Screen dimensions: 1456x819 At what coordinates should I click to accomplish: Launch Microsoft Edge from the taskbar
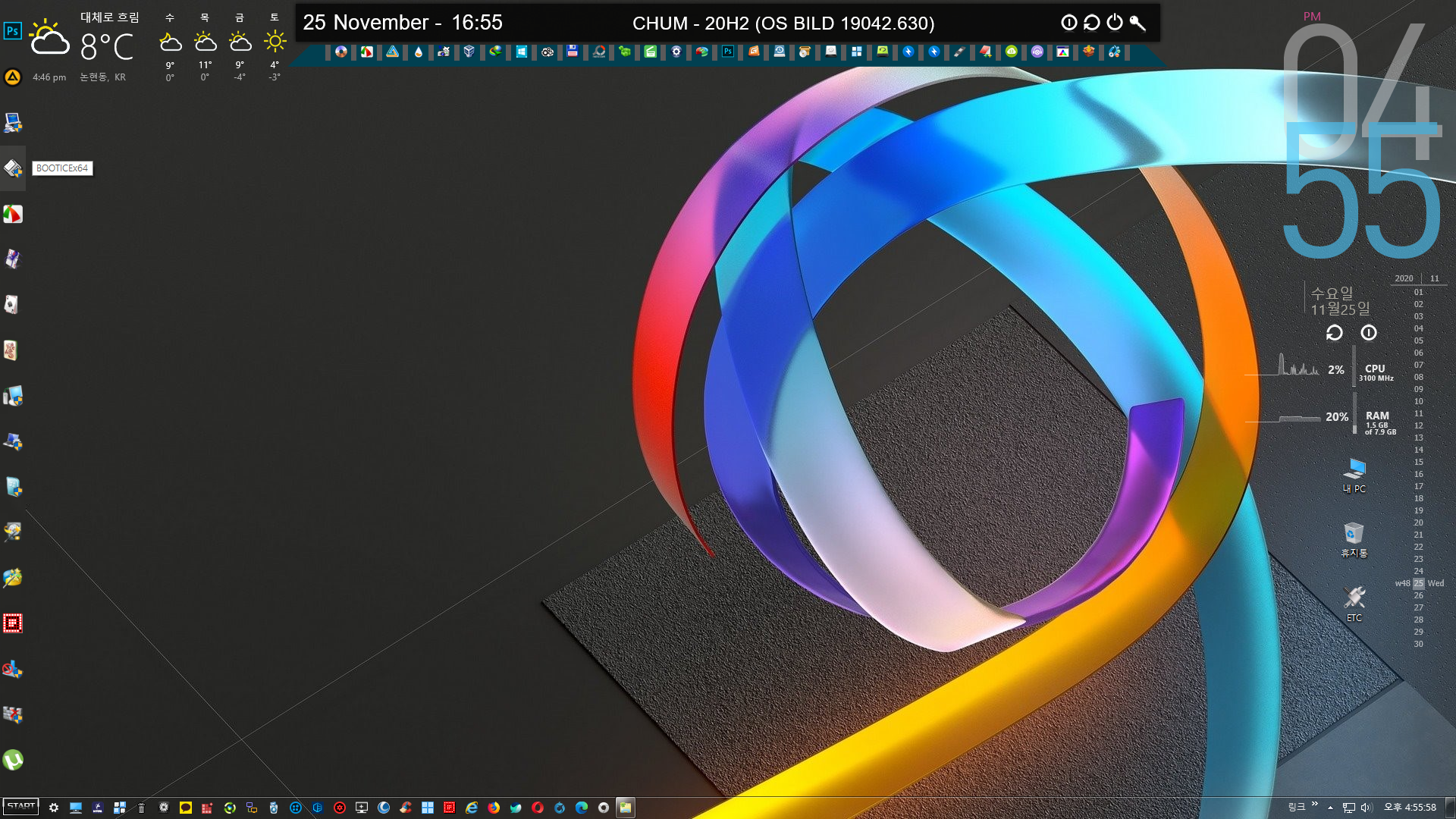[x=582, y=808]
